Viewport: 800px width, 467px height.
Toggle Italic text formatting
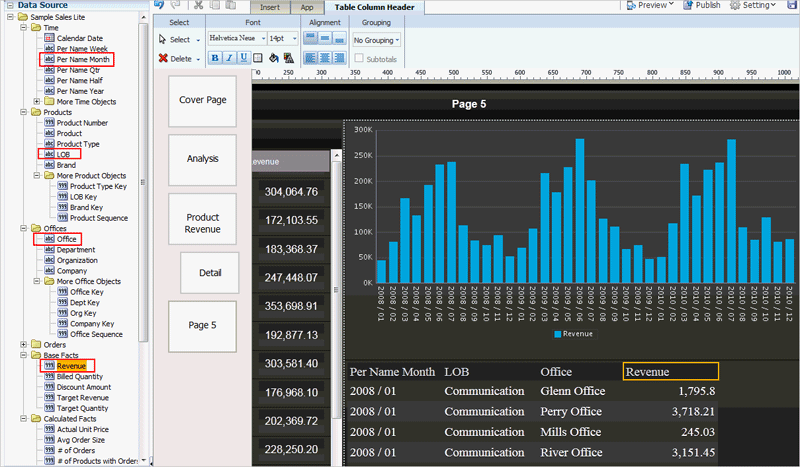[x=229, y=59]
